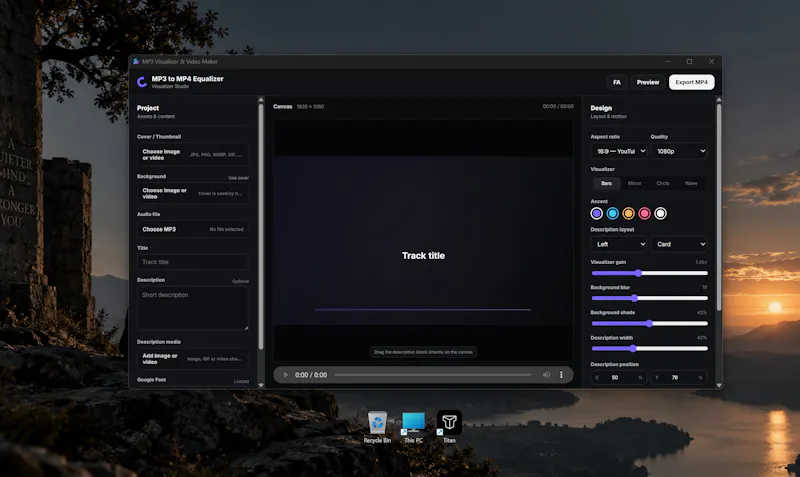Open the player's three-dot options menu
The width and height of the screenshot is (800, 477).
point(561,375)
